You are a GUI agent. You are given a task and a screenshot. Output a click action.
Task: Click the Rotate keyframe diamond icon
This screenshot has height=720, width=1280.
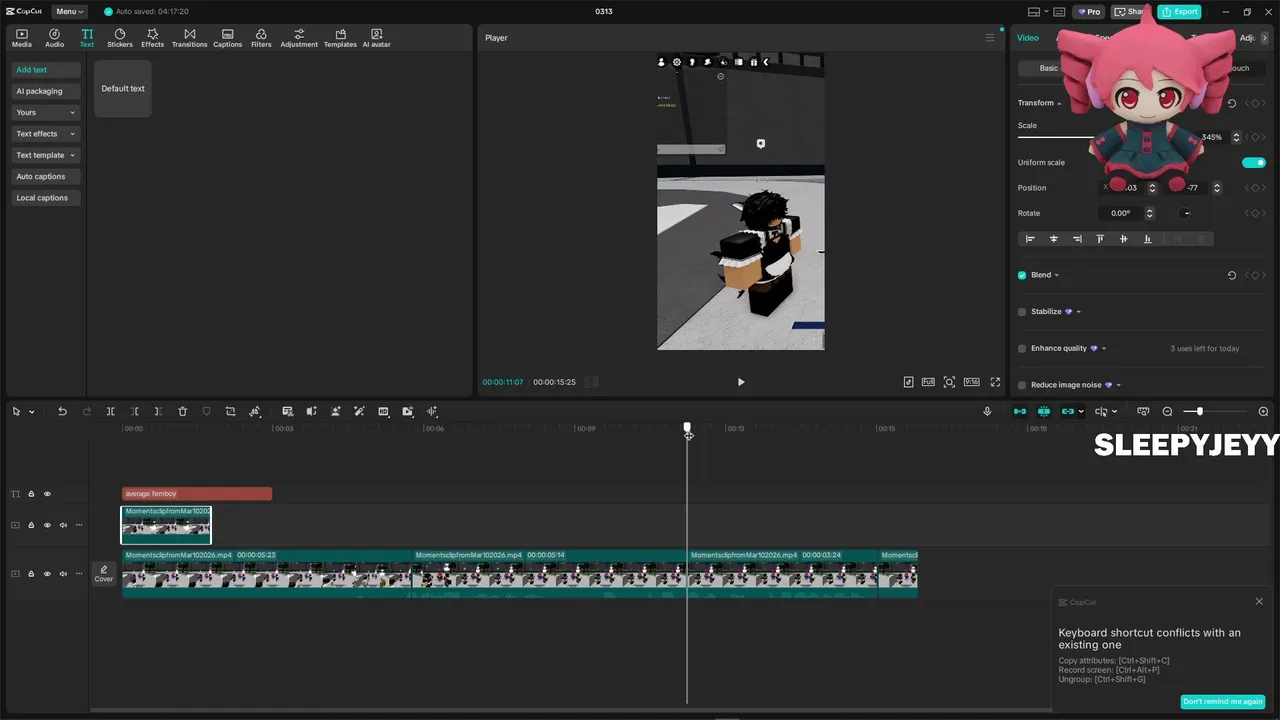[1254, 213]
